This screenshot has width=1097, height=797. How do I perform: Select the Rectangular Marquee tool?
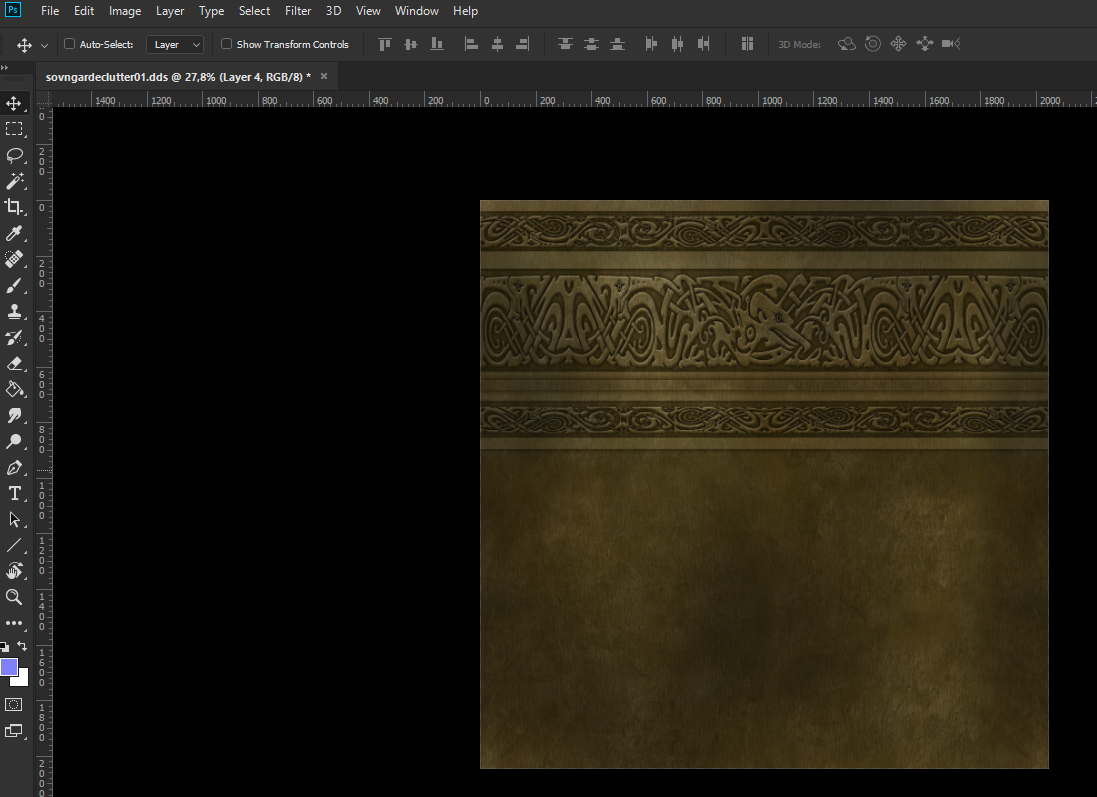point(14,129)
